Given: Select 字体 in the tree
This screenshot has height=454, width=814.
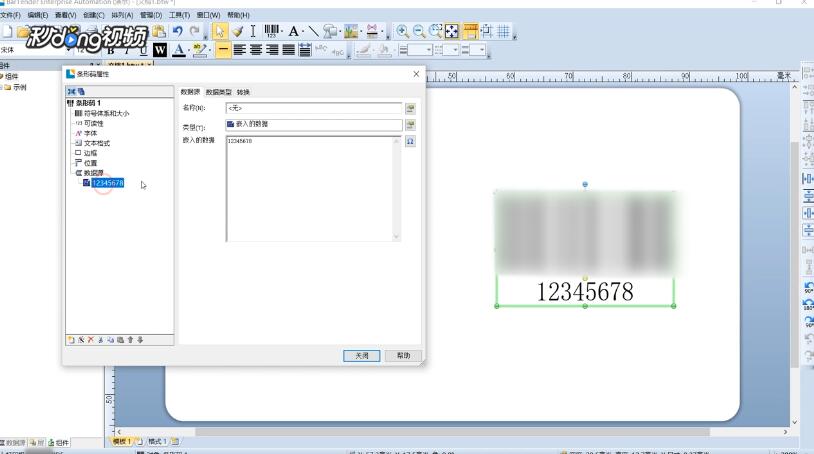Looking at the screenshot, I should [90, 133].
